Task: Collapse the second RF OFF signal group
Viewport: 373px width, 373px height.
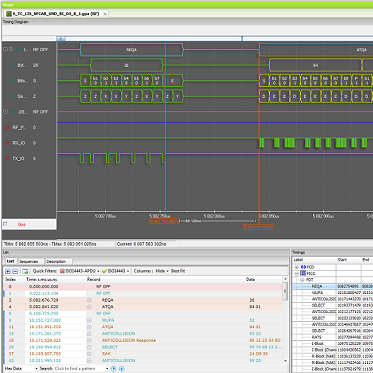Action: coord(5,112)
